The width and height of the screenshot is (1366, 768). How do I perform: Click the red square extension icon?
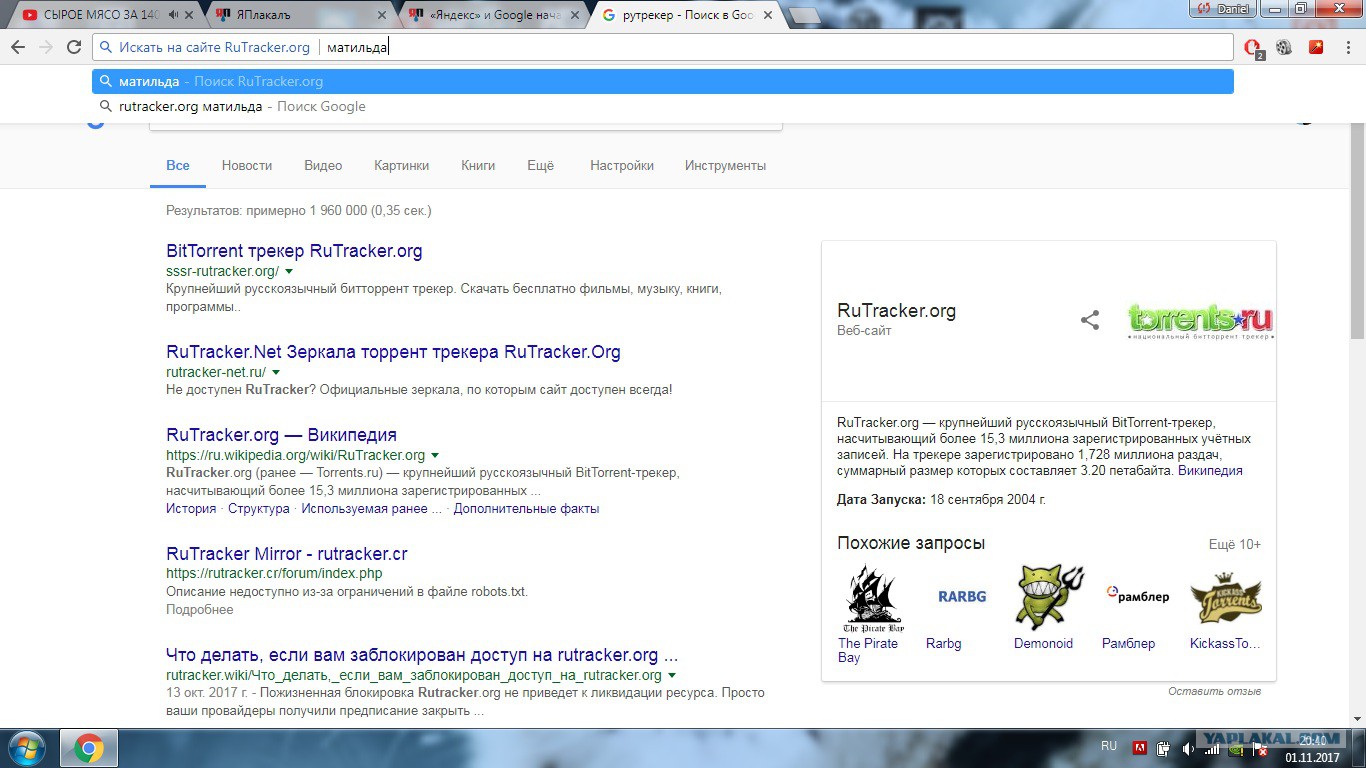(x=1316, y=47)
